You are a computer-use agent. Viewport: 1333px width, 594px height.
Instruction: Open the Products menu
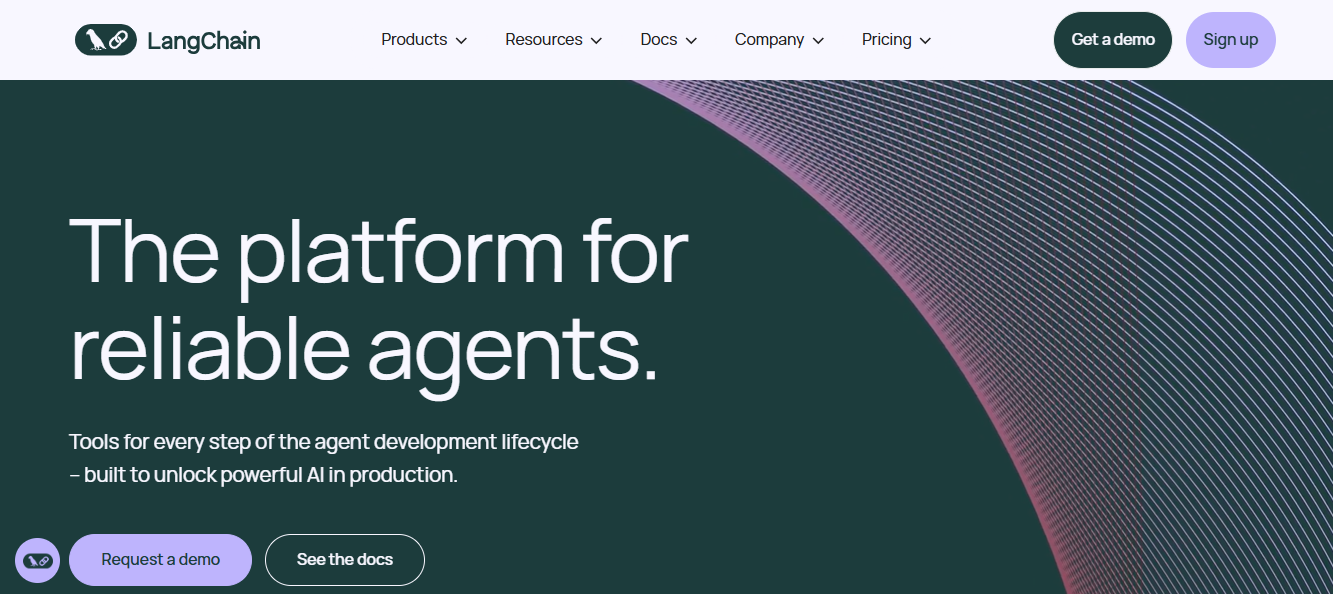[424, 40]
